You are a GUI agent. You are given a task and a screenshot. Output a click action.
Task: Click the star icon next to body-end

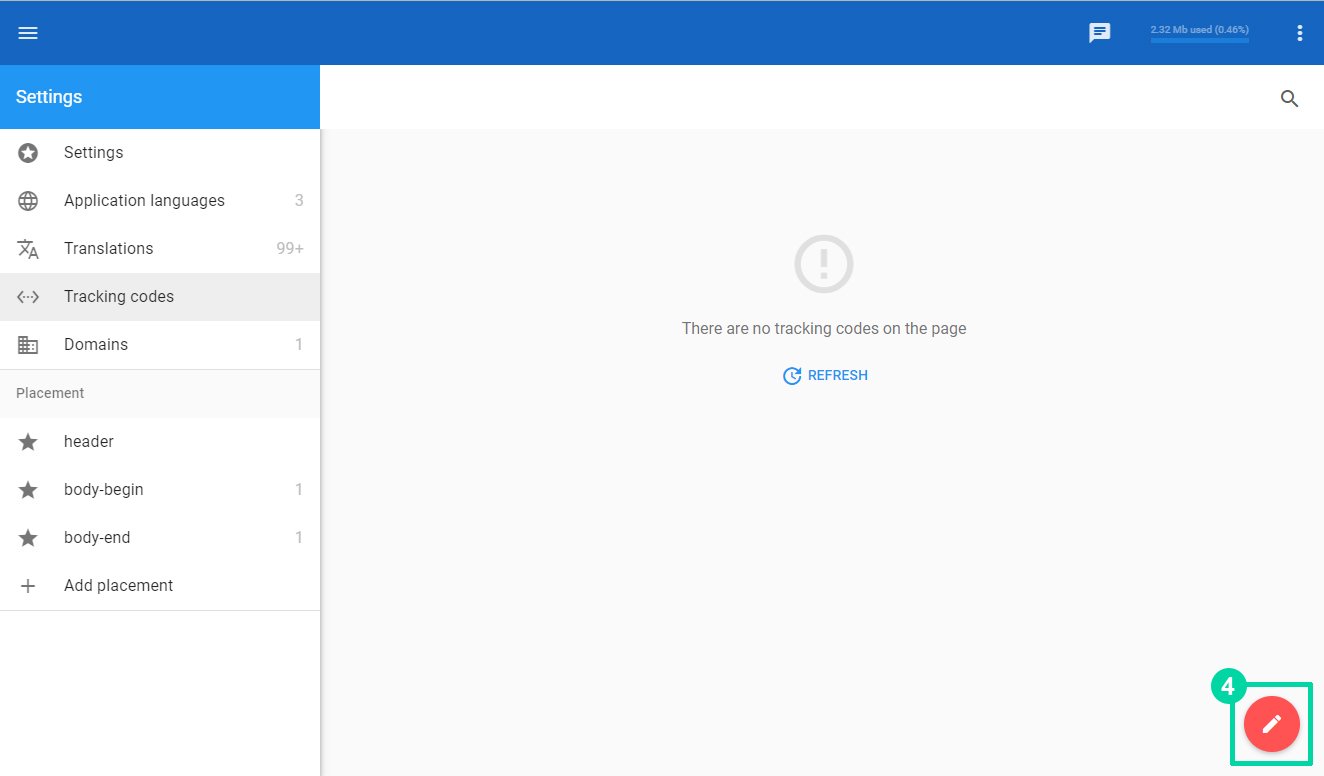(28, 538)
